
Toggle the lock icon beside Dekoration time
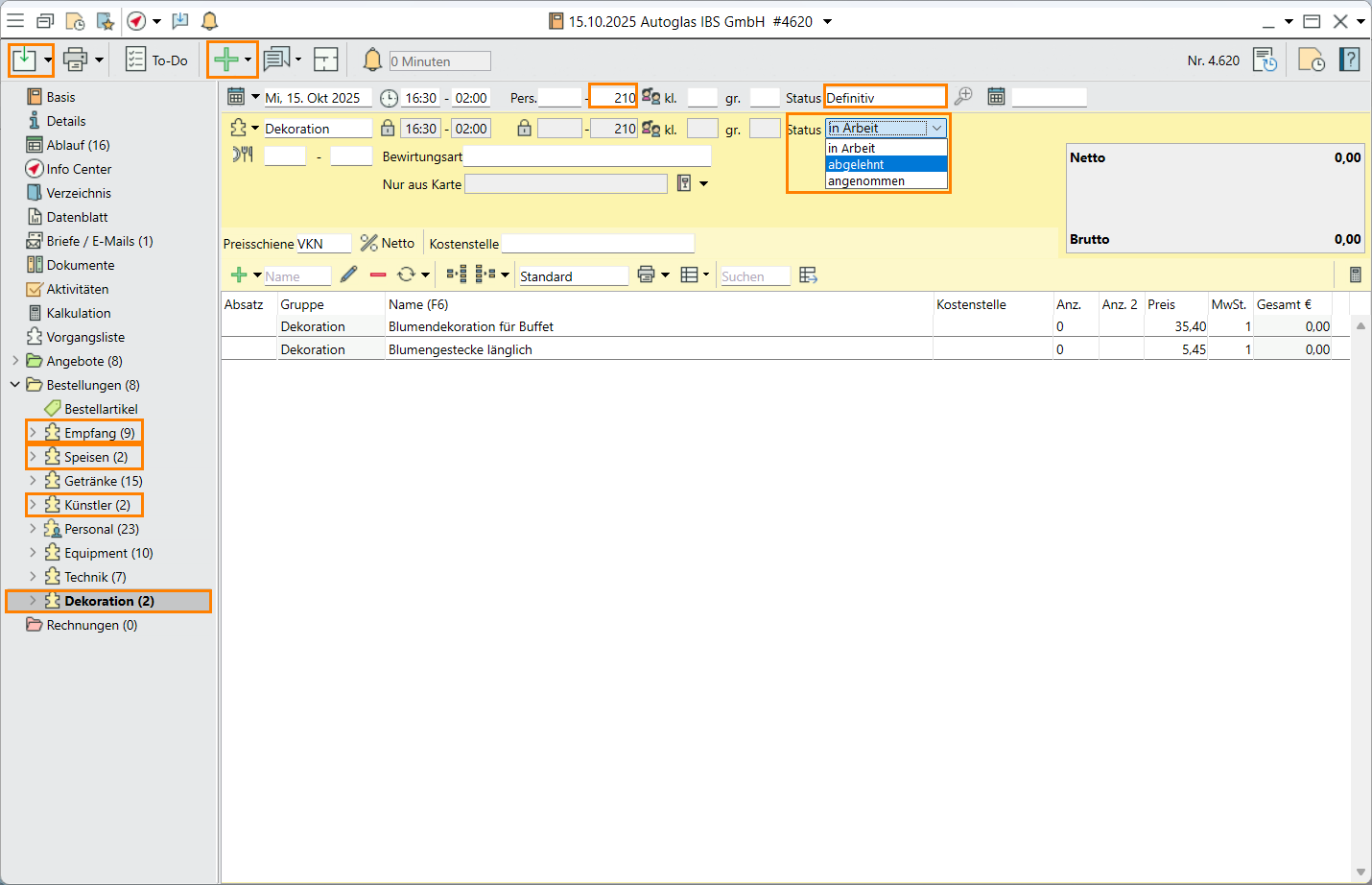tap(388, 129)
